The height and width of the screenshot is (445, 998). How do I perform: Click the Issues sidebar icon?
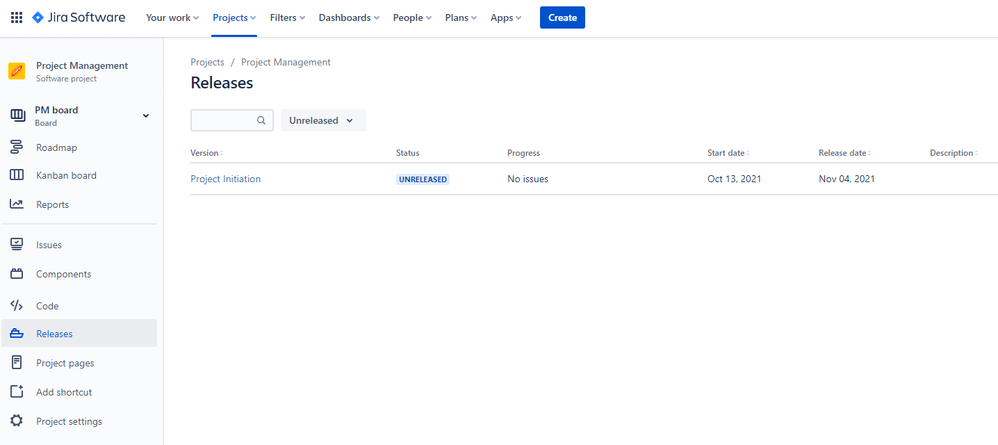click(x=17, y=244)
